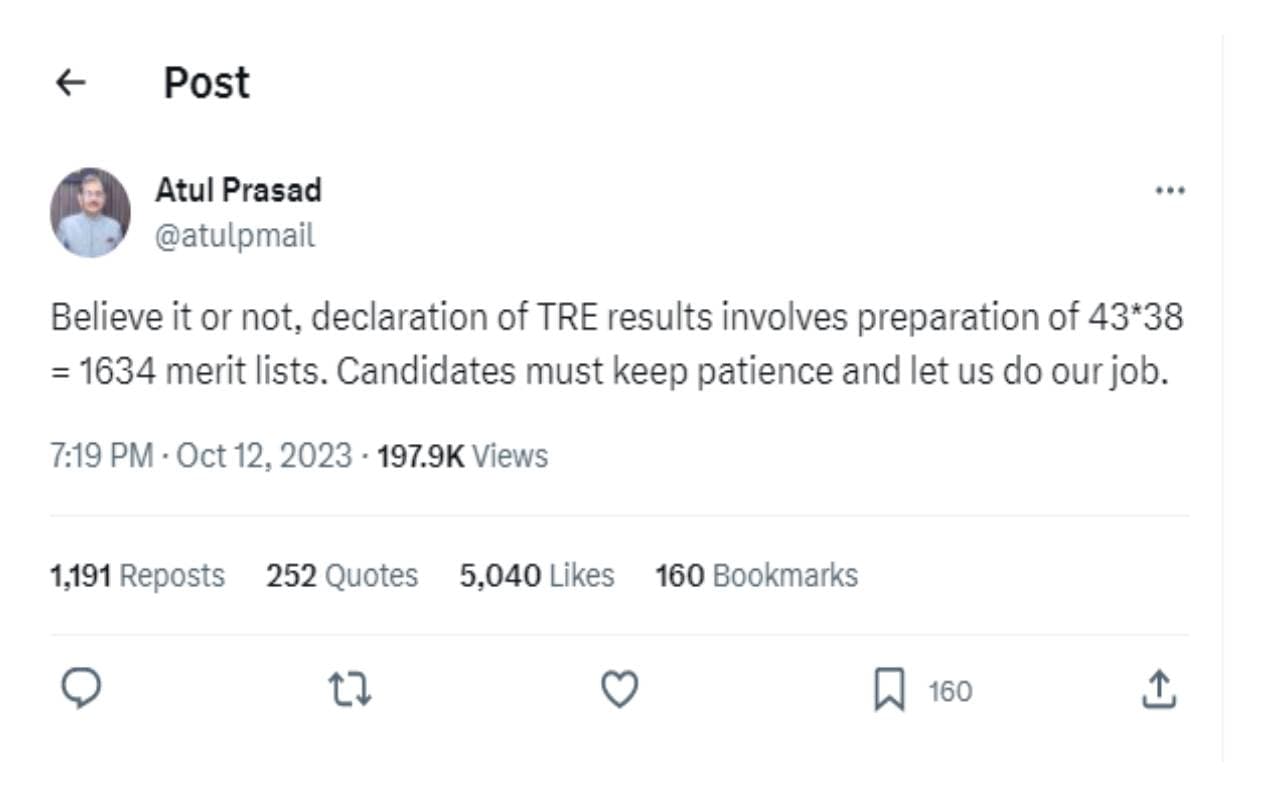The width and height of the screenshot is (1280, 800).
Task: Toggle the bookmark icon on the post
Action: (889, 690)
